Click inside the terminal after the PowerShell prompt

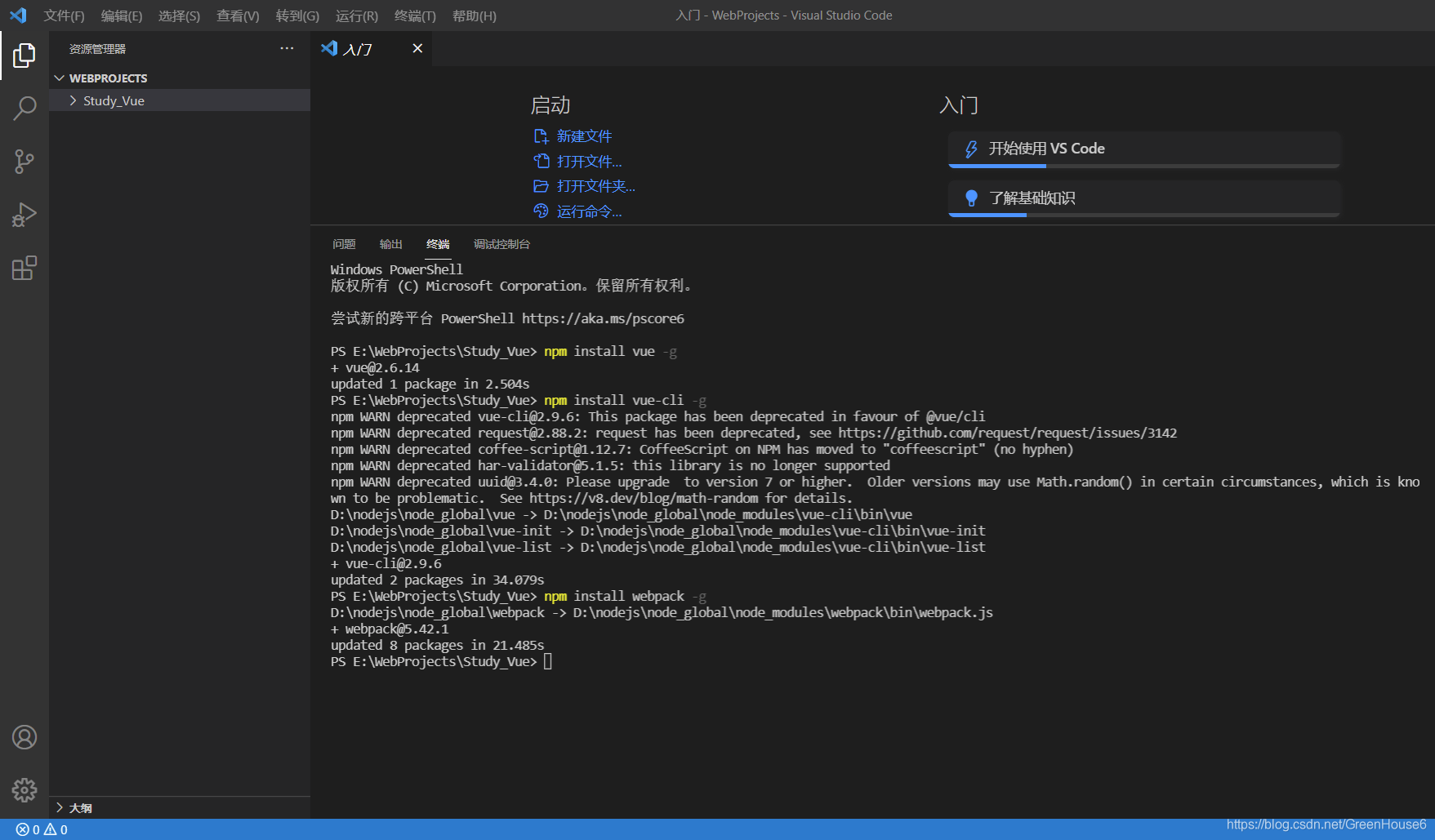572,661
